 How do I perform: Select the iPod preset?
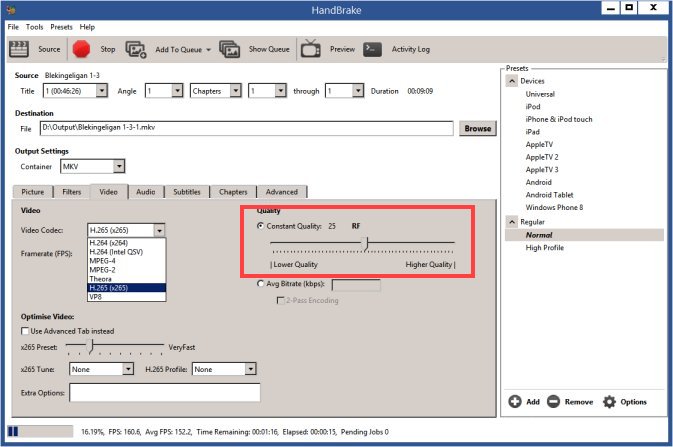pyautogui.click(x=533, y=106)
